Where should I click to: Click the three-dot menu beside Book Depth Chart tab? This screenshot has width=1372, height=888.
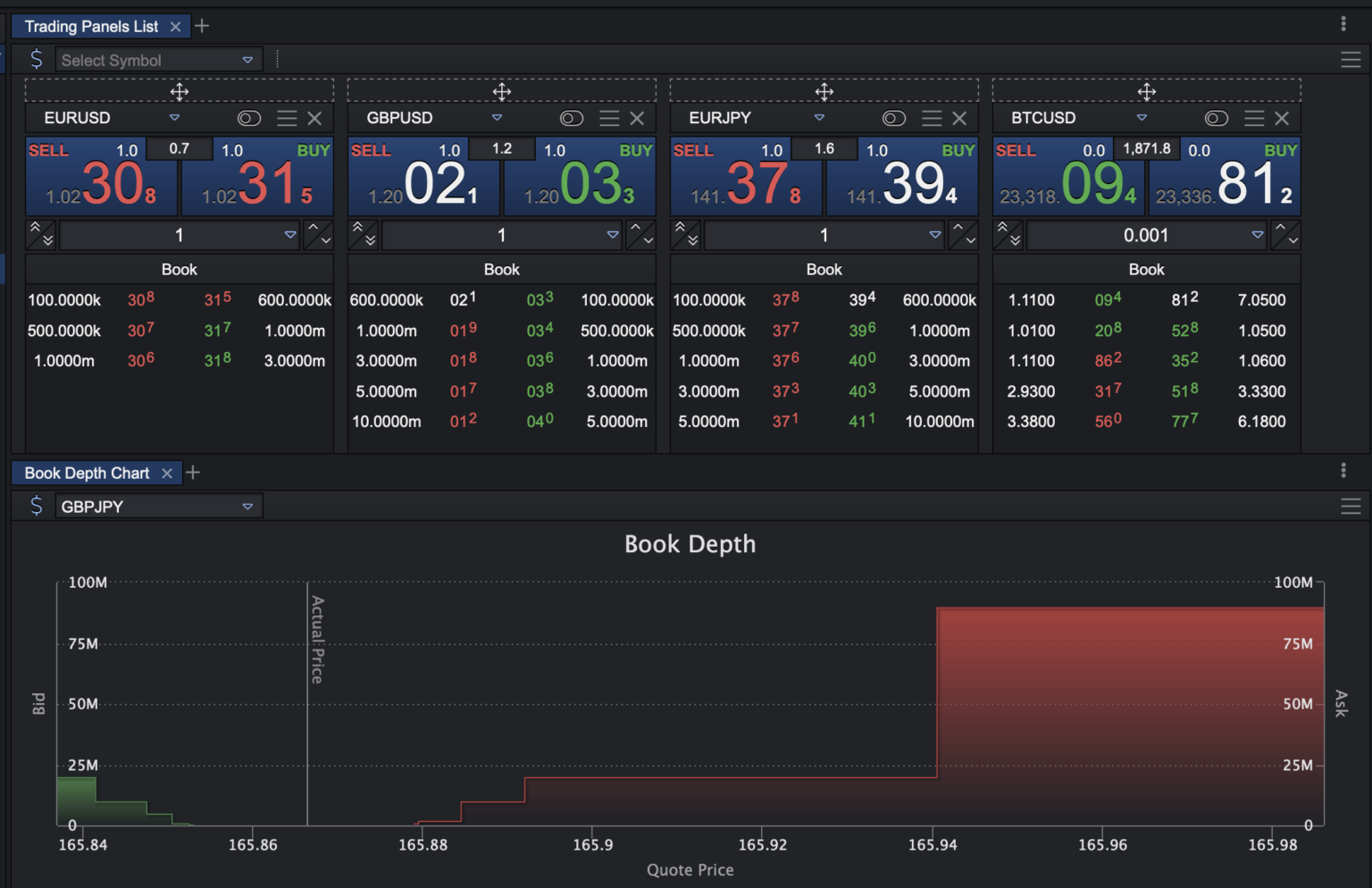[1343, 472]
